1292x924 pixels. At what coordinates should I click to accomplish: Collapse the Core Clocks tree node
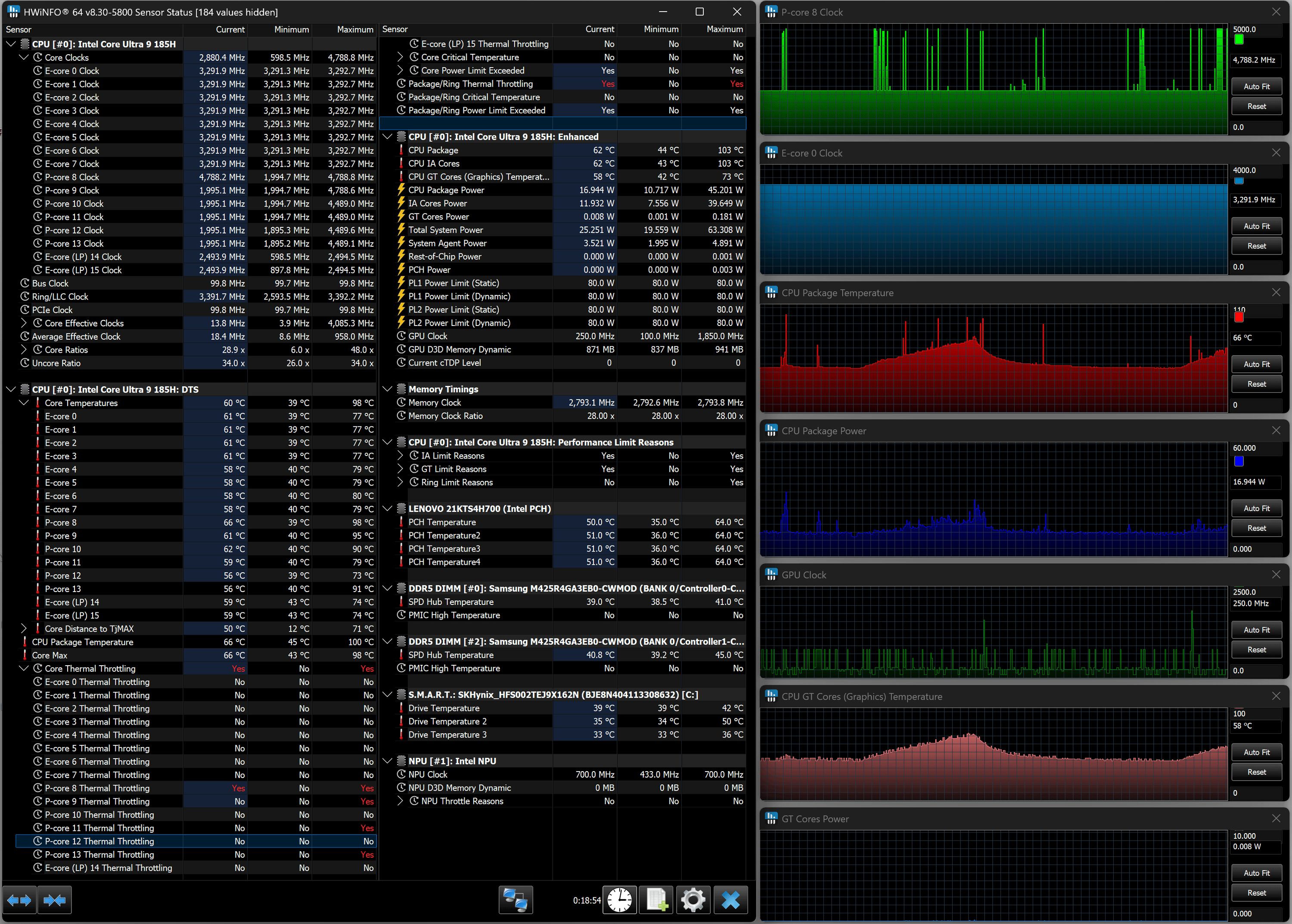(x=24, y=57)
